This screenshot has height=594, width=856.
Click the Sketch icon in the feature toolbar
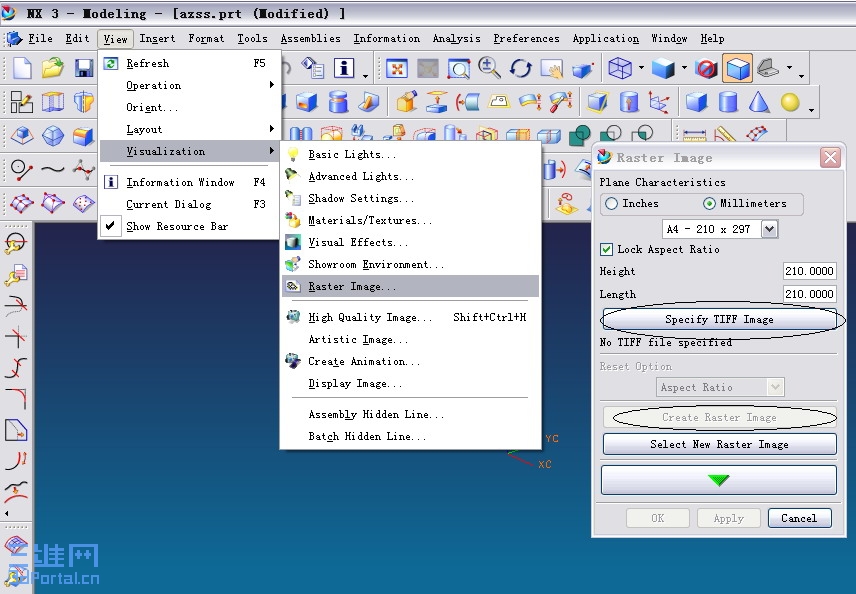tap(22, 102)
